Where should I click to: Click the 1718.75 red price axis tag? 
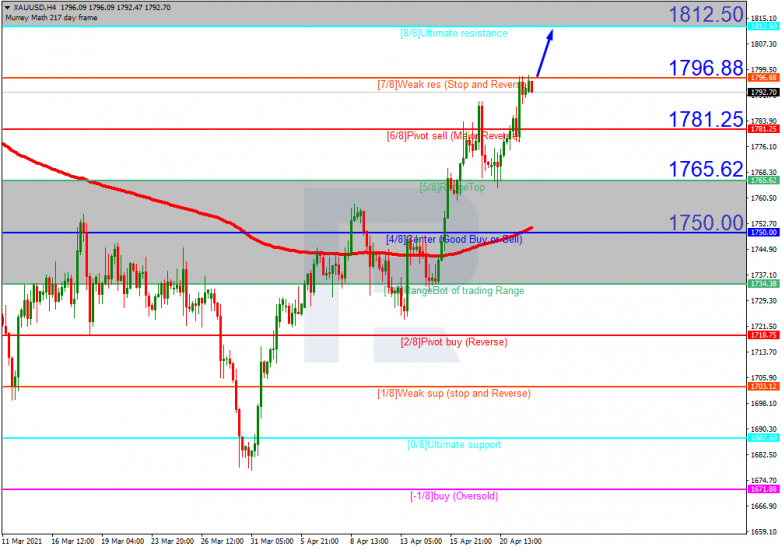tap(764, 335)
